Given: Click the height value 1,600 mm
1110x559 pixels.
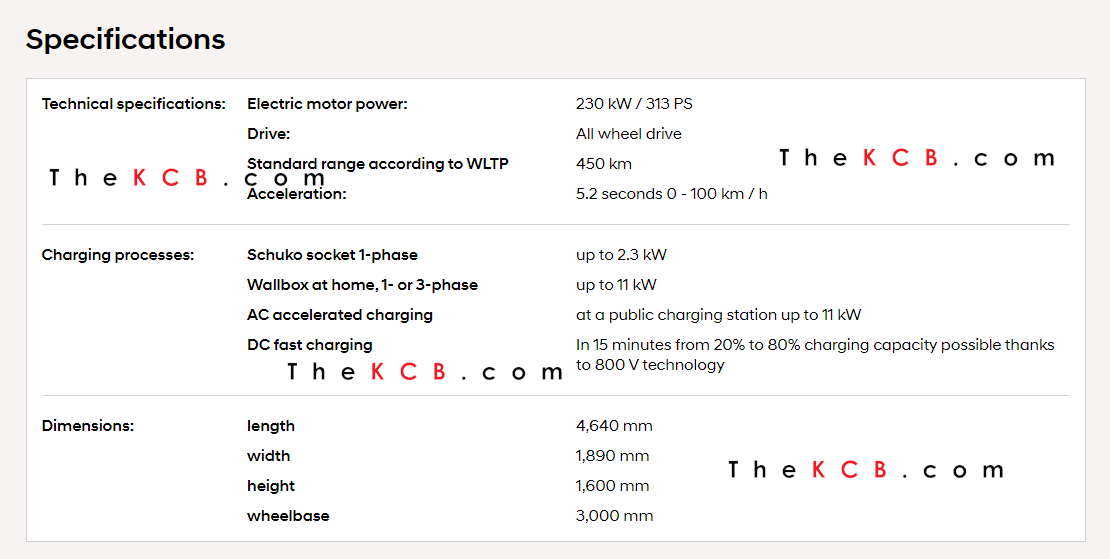Looking at the screenshot, I should point(612,486).
